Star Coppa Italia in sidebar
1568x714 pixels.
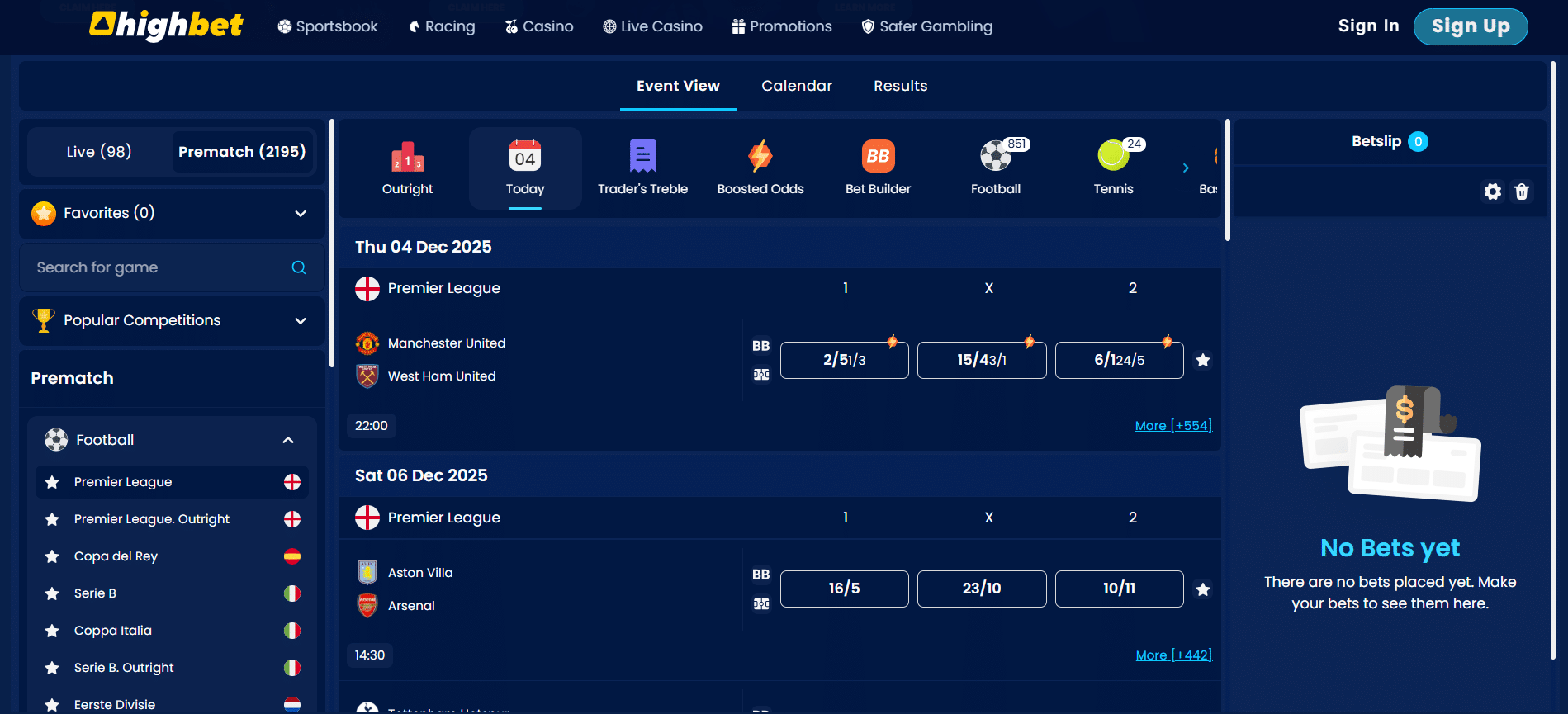coord(52,631)
